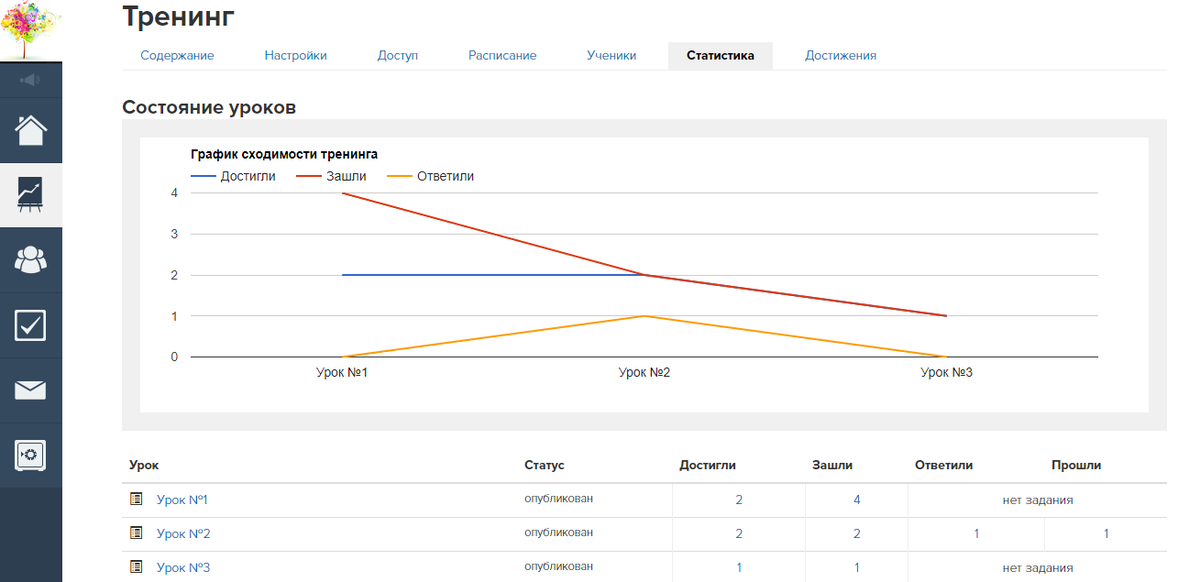Open the Расписание tab
The height and width of the screenshot is (582, 1200).
[502, 56]
